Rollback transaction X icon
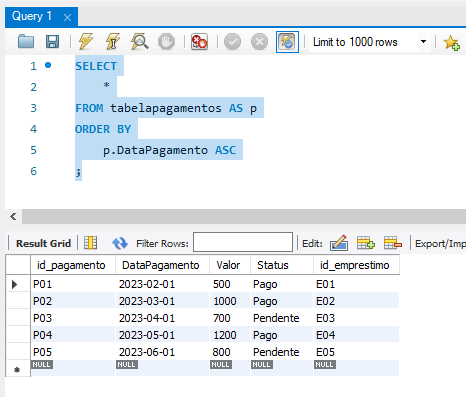This screenshot has height=397, width=466. click(259, 42)
